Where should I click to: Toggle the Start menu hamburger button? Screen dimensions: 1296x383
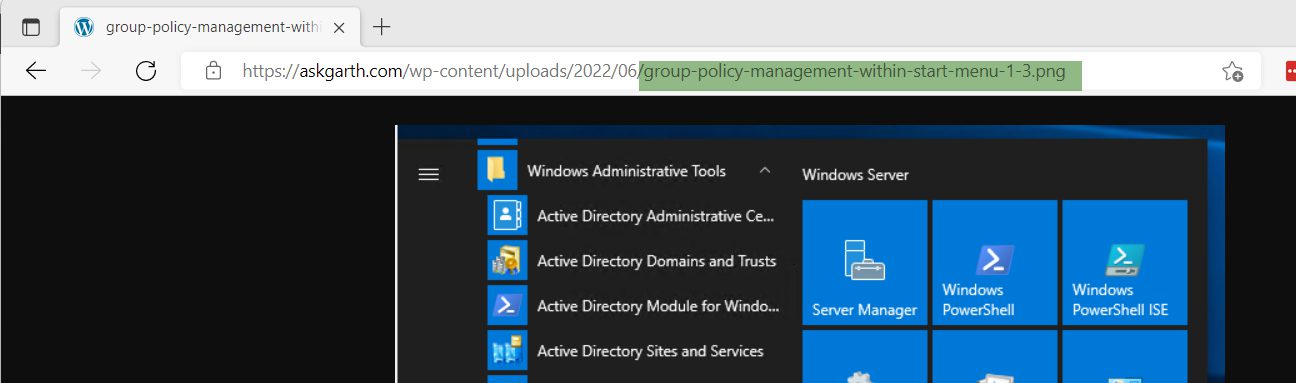coord(428,174)
